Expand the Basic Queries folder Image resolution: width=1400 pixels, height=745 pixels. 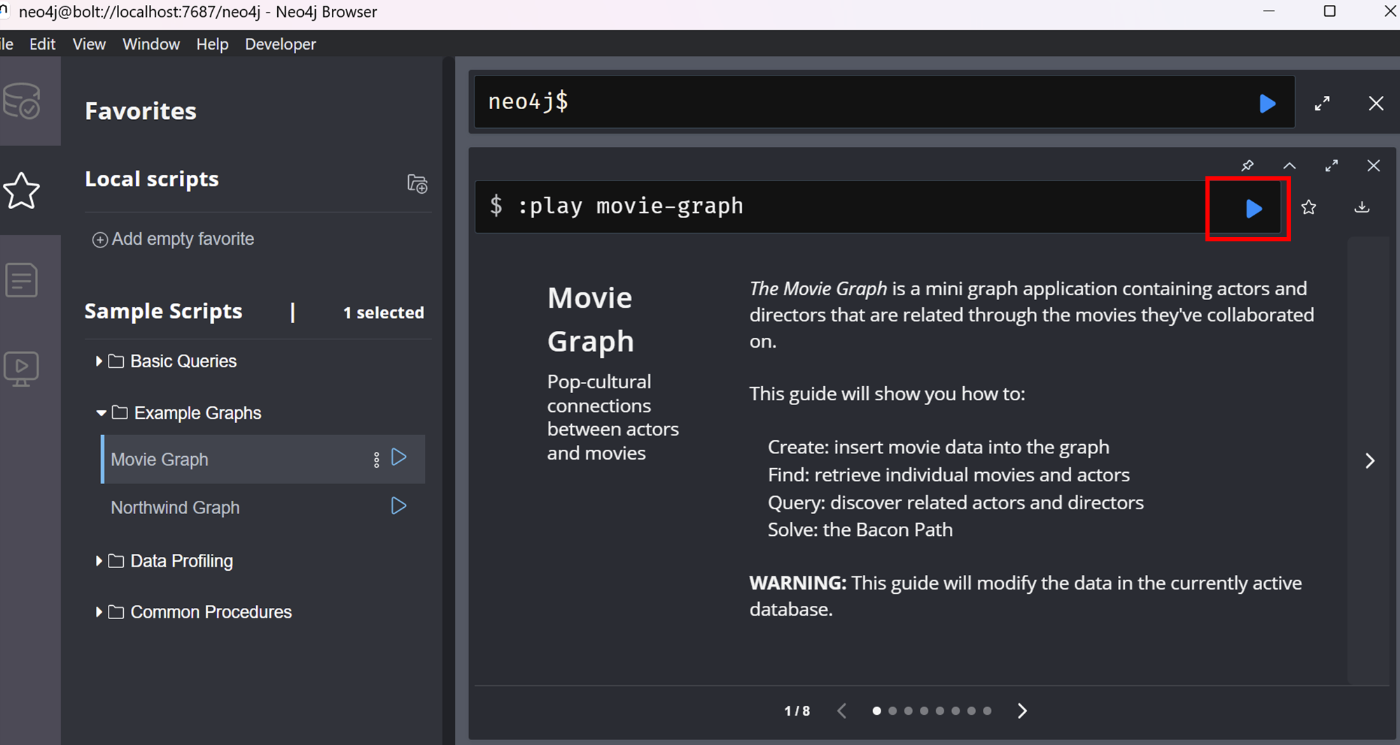(x=99, y=361)
